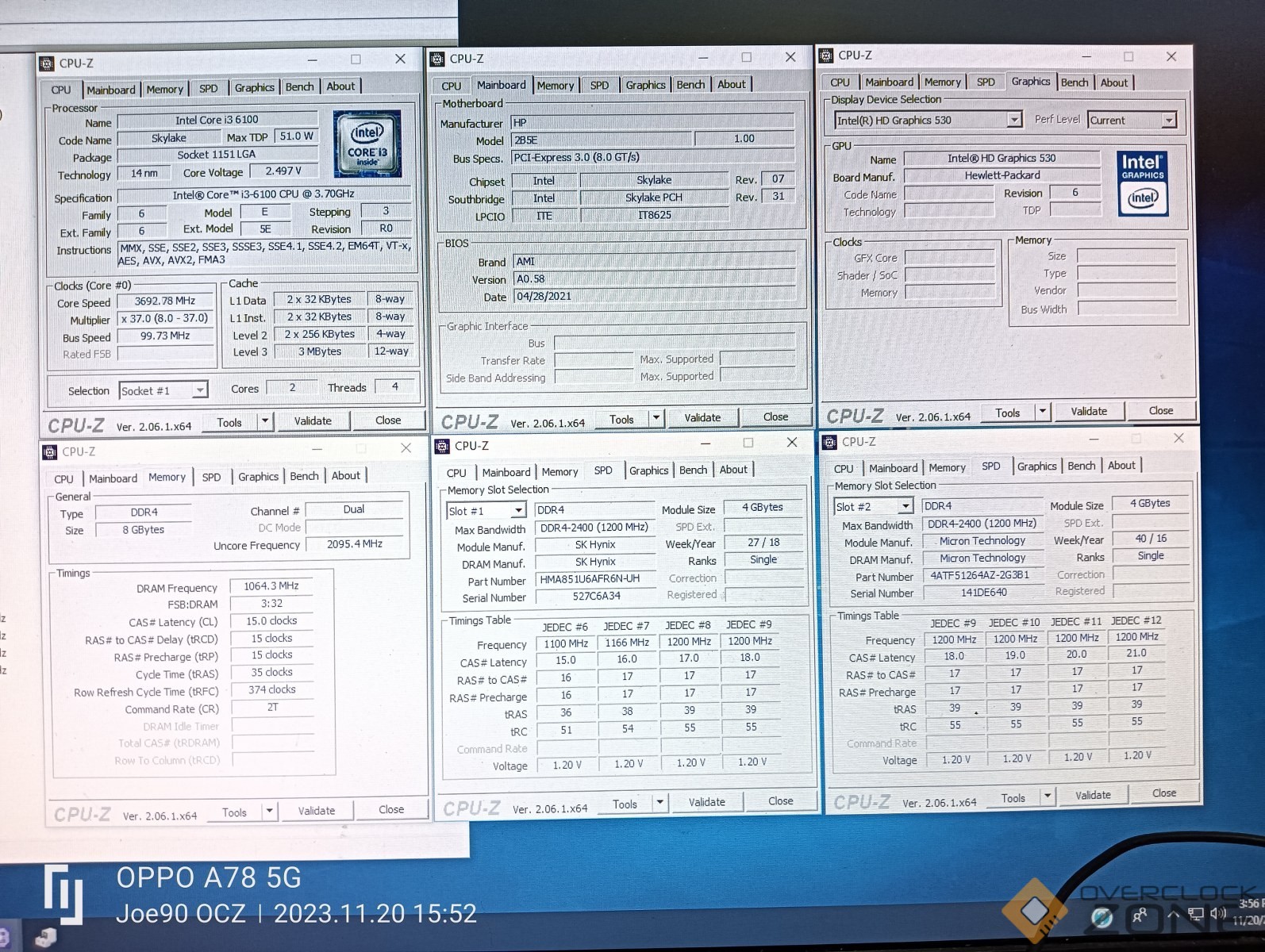The image size is (1265, 952).
Task: Click Serial Number 527C6A34
Action: 596,596
